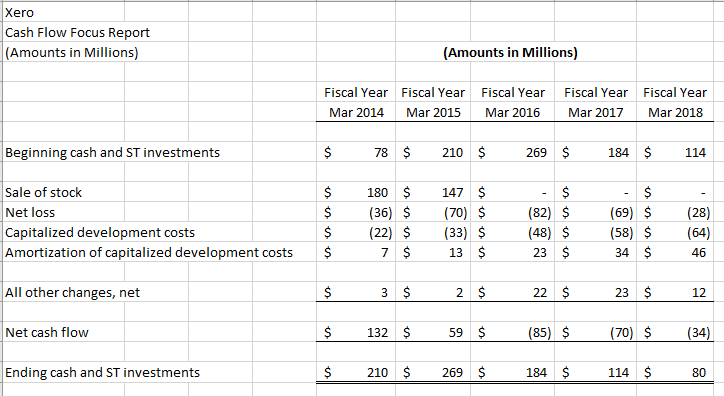The height and width of the screenshot is (396, 724).
Task: Select the 'Net cash flow' row label
Action: (x=47, y=332)
